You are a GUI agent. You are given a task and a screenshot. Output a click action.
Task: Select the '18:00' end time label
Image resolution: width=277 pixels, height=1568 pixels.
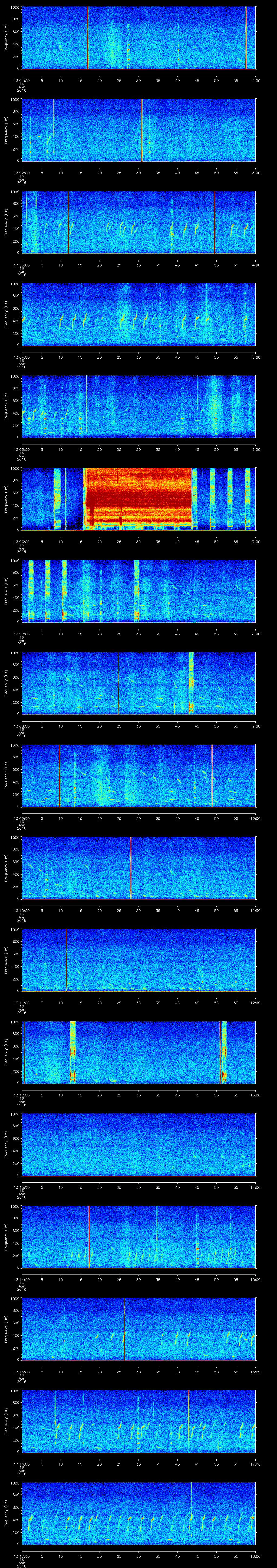coord(255,1556)
